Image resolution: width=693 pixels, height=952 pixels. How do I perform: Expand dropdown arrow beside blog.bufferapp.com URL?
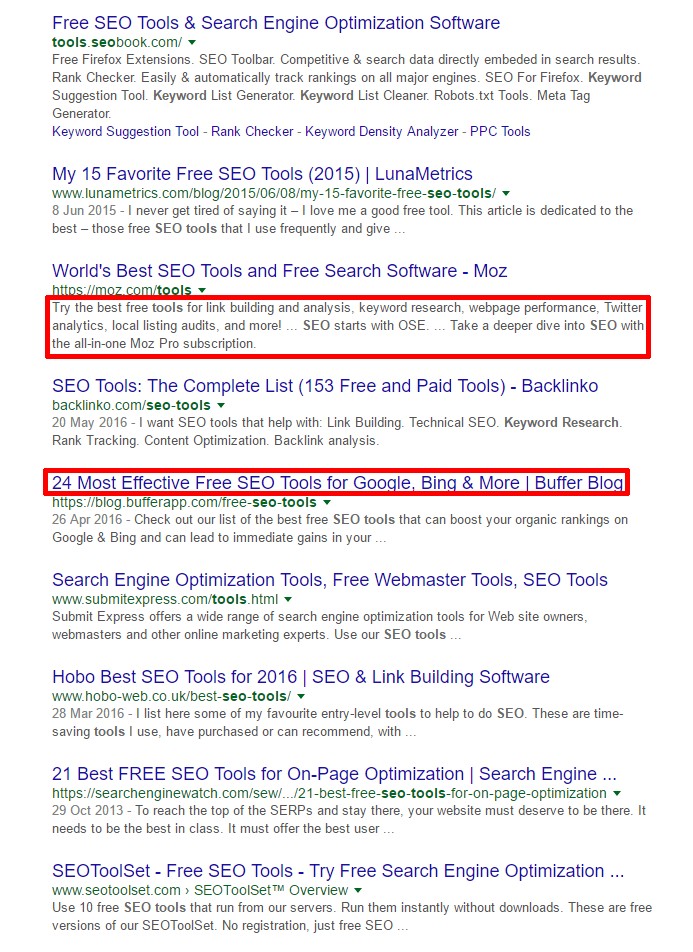(x=327, y=503)
